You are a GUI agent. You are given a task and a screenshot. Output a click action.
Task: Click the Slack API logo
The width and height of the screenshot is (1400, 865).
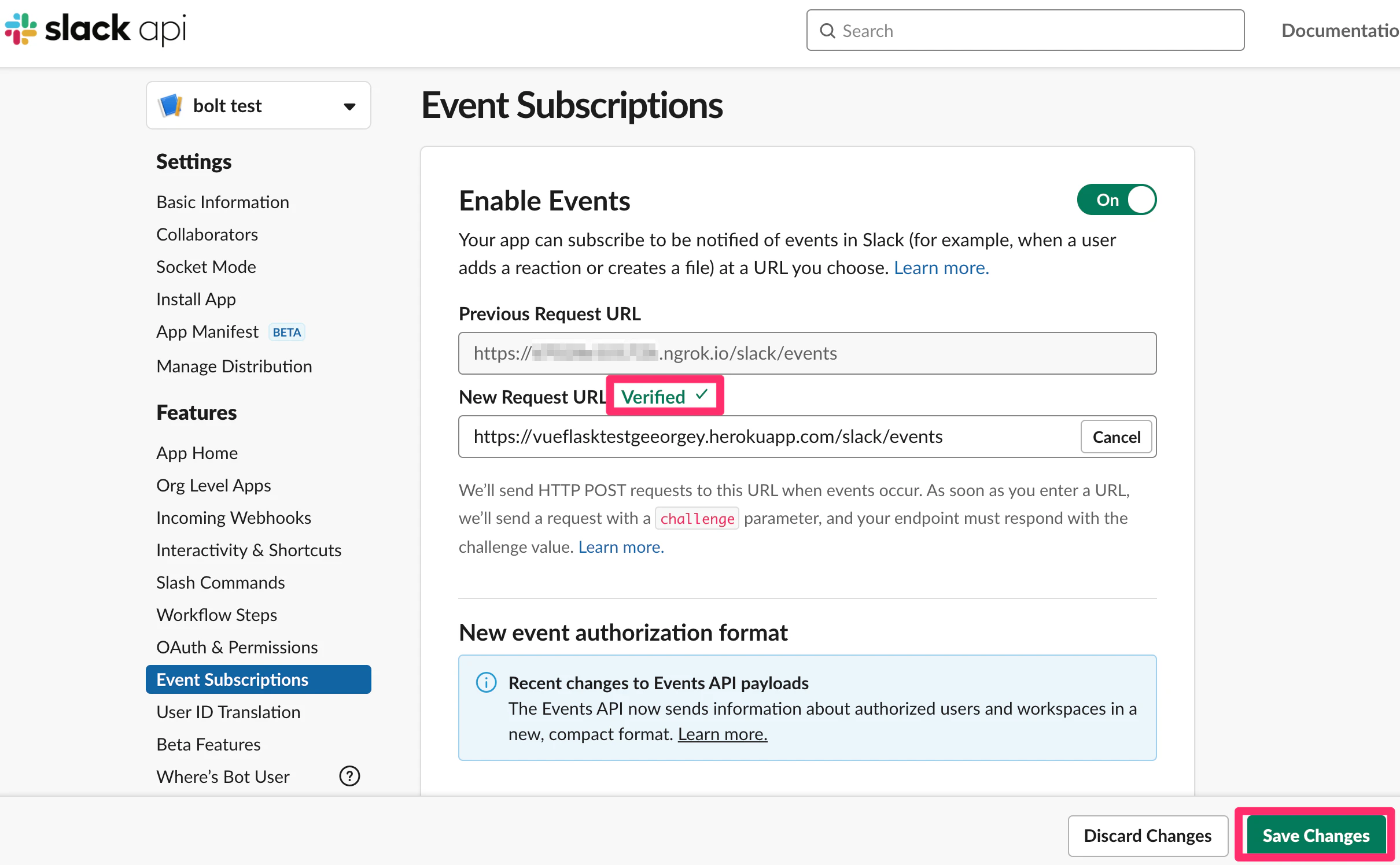(95, 29)
